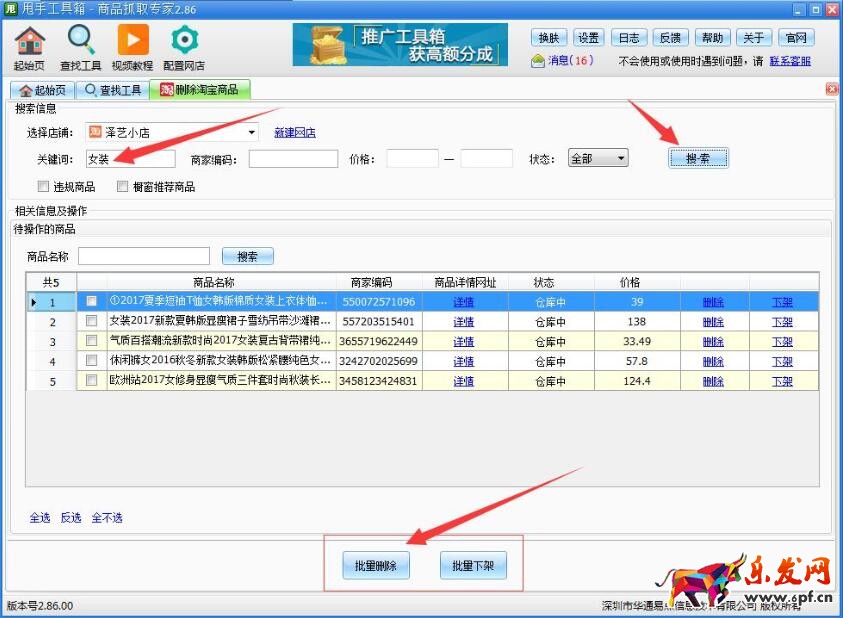The width and height of the screenshot is (843, 618).
Task: Click the 消息 message notification icon
Action: pyautogui.click(x=538, y=61)
